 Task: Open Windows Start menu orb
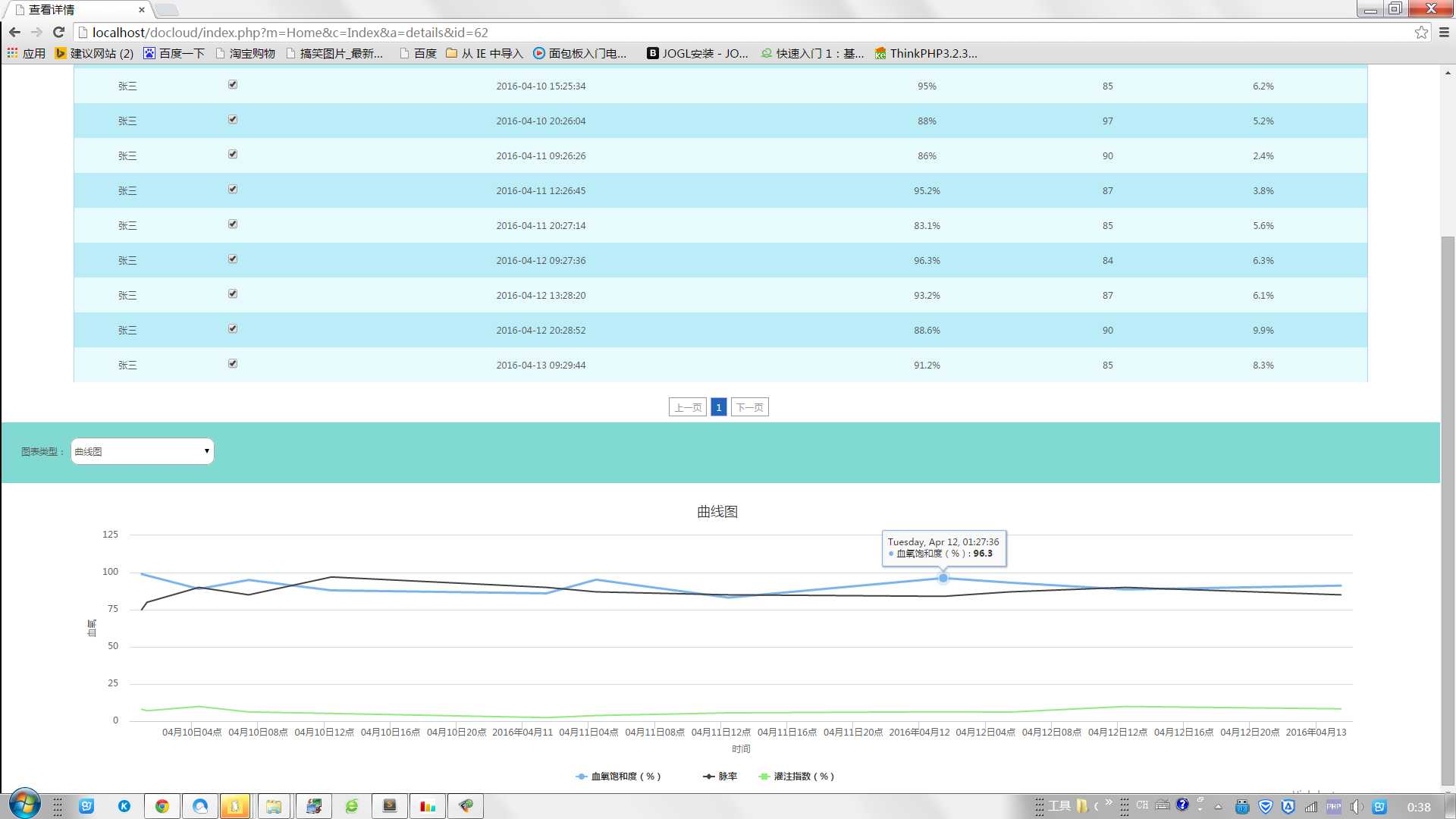coord(24,805)
